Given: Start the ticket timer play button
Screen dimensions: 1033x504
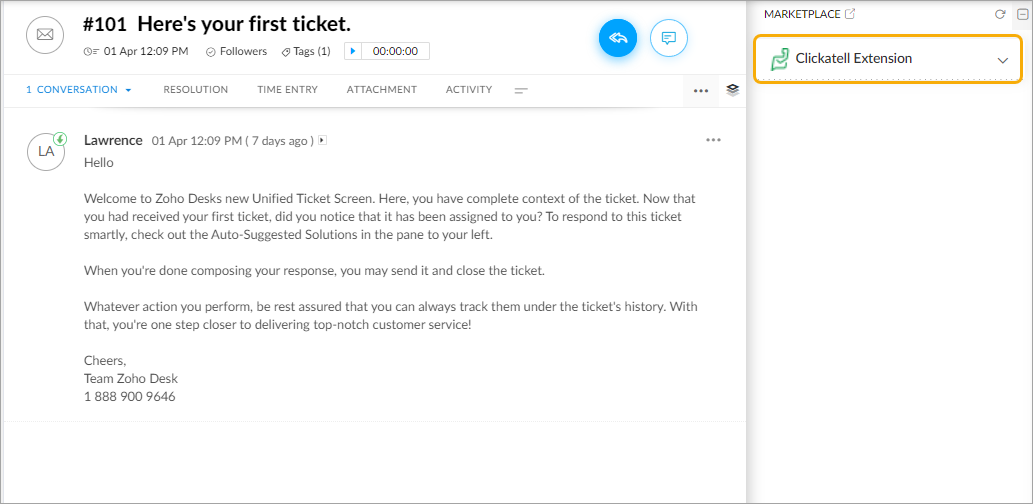Looking at the screenshot, I should 353,51.
